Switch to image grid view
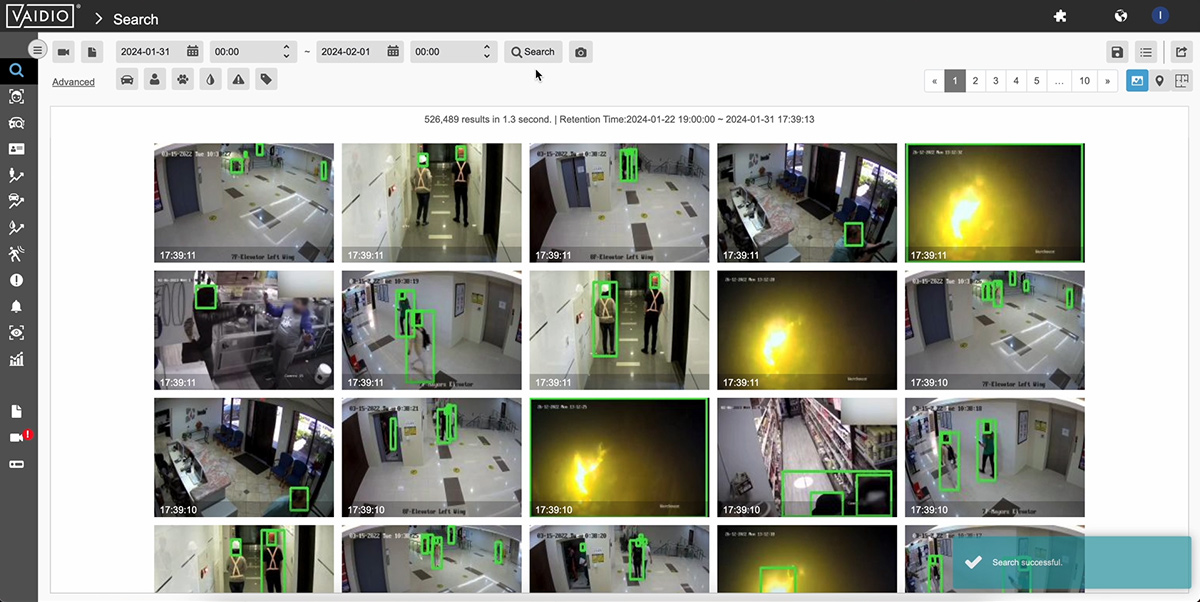1200x602 pixels. (1137, 81)
